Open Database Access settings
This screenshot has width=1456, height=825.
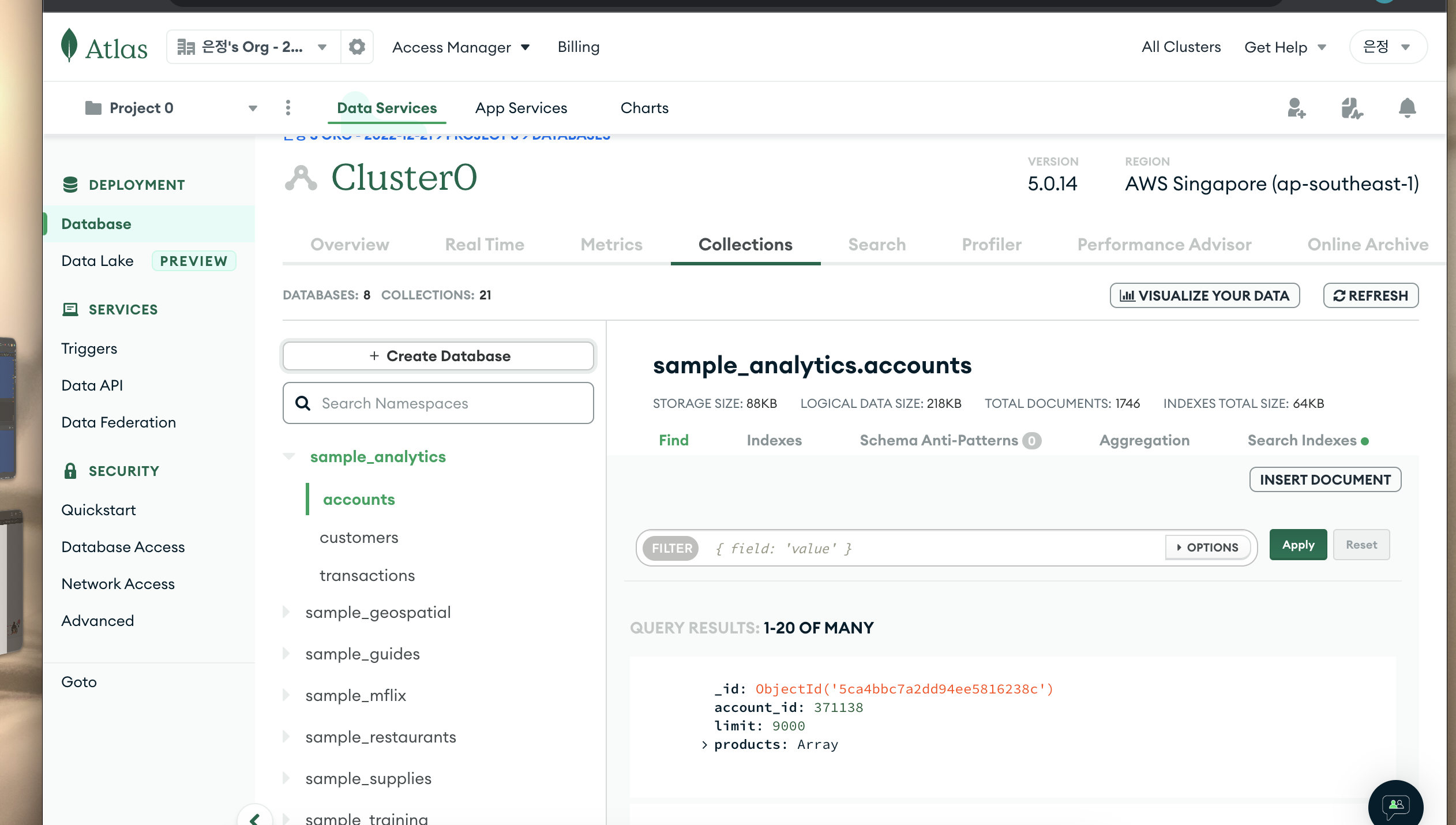(x=123, y=547)
